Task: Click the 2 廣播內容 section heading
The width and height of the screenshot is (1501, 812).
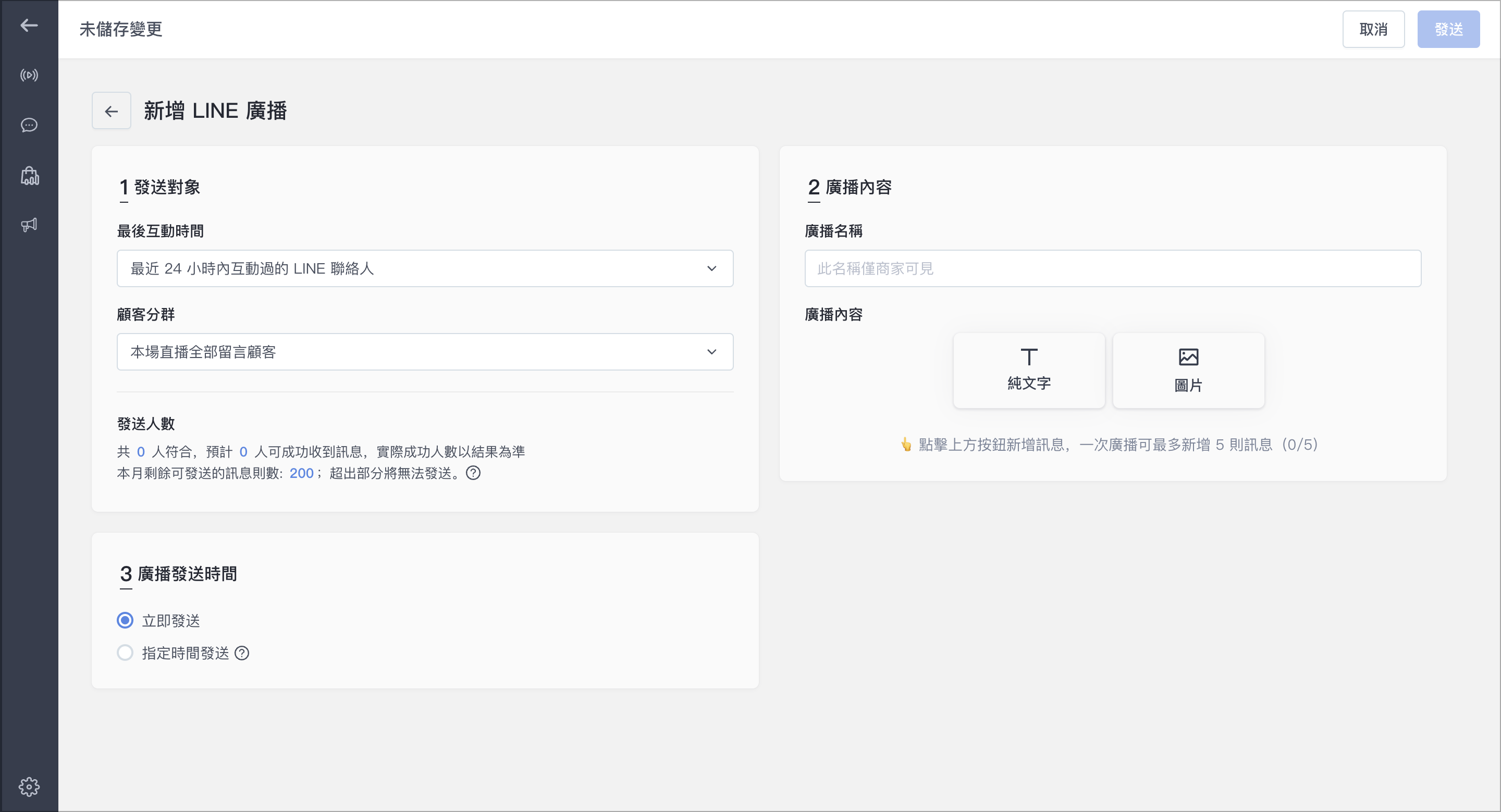Action: [x=850, y=188]
